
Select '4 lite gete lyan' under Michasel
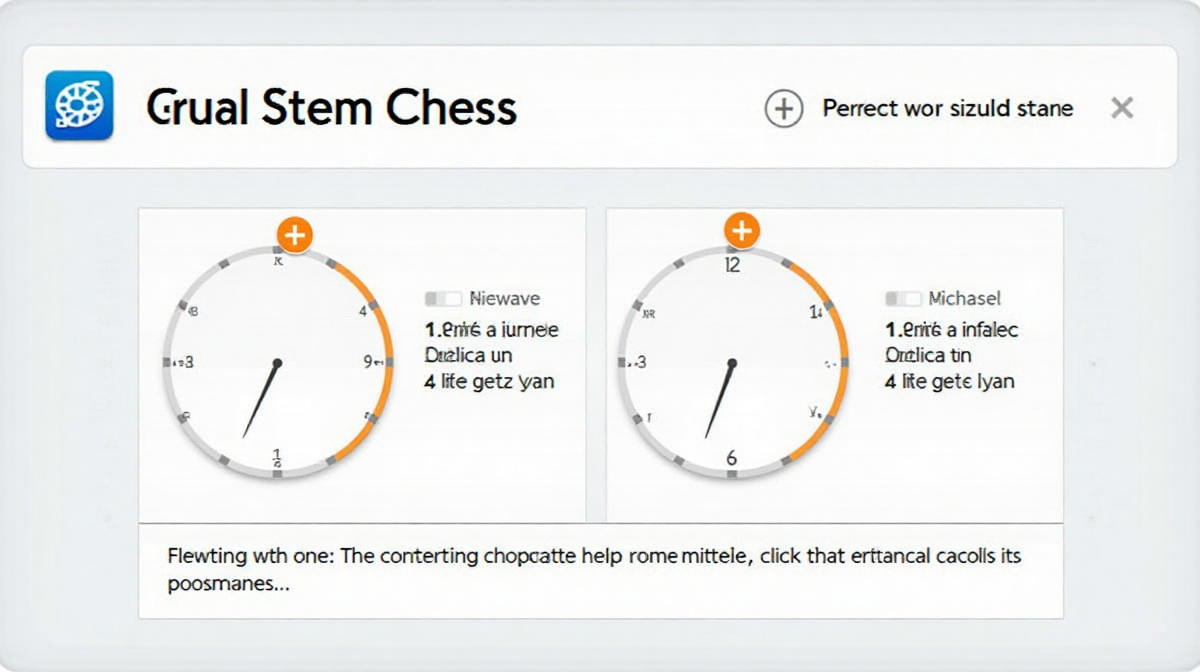pos(949,381)
